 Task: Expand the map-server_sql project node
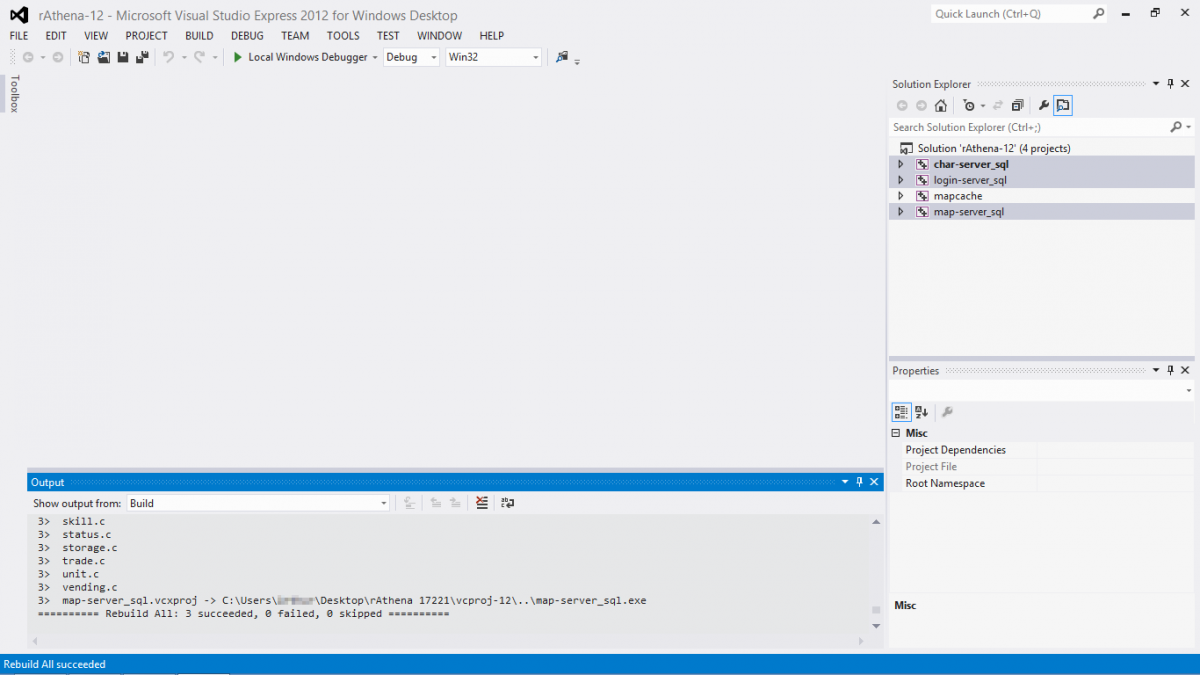pyautogui.click(x=900, y=212)
